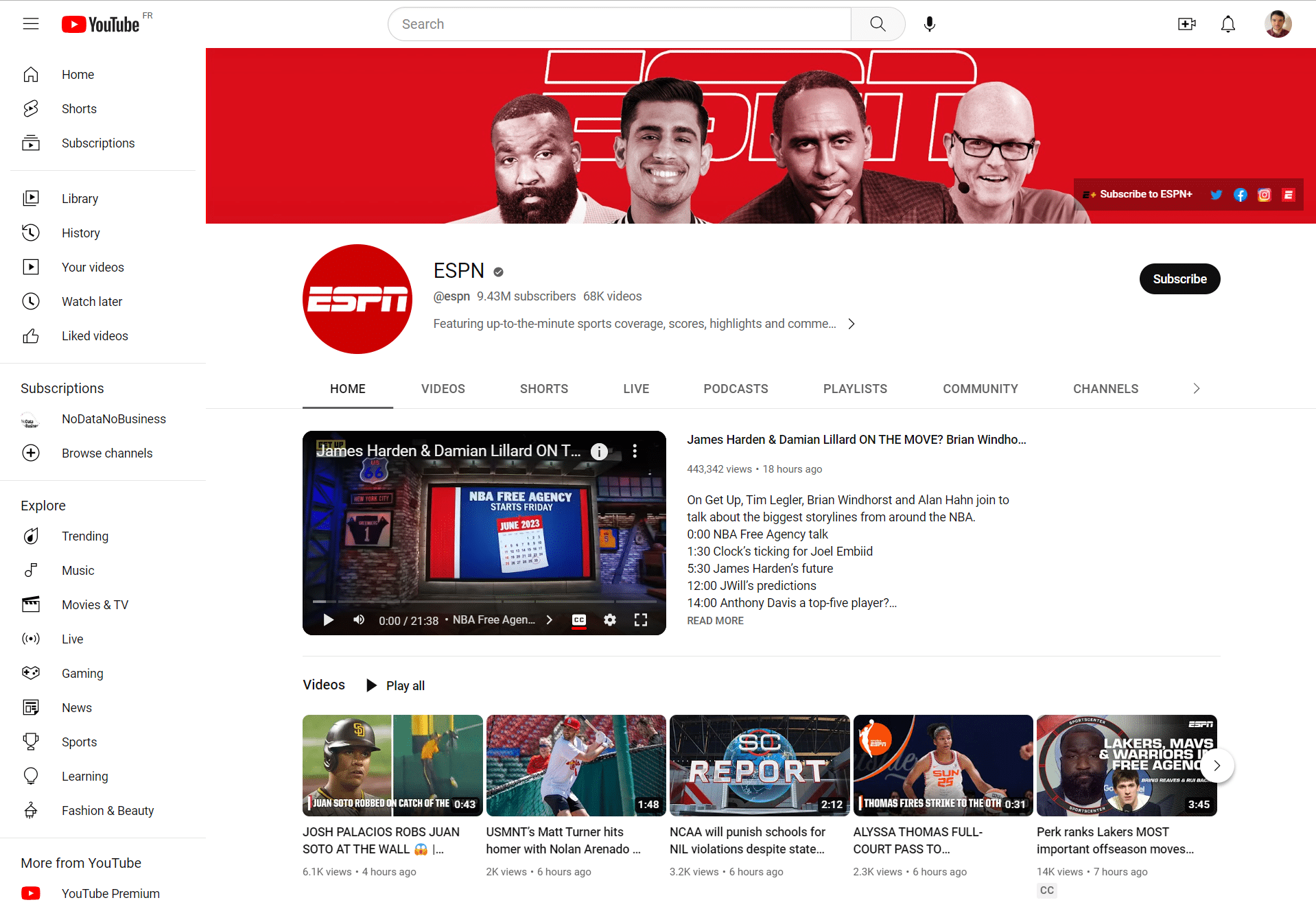Switch to the PODCASTS tab
1316x911 pixels.
click(736, 389)
